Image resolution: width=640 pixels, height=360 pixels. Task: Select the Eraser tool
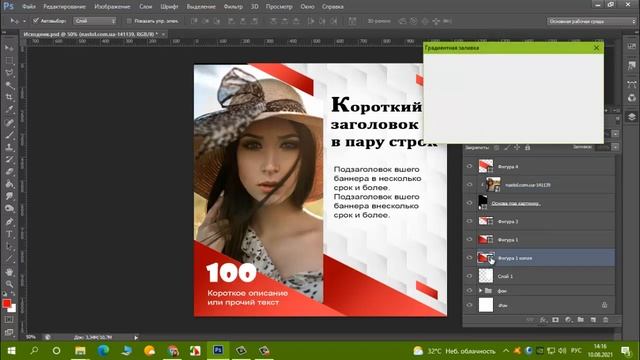9,171
